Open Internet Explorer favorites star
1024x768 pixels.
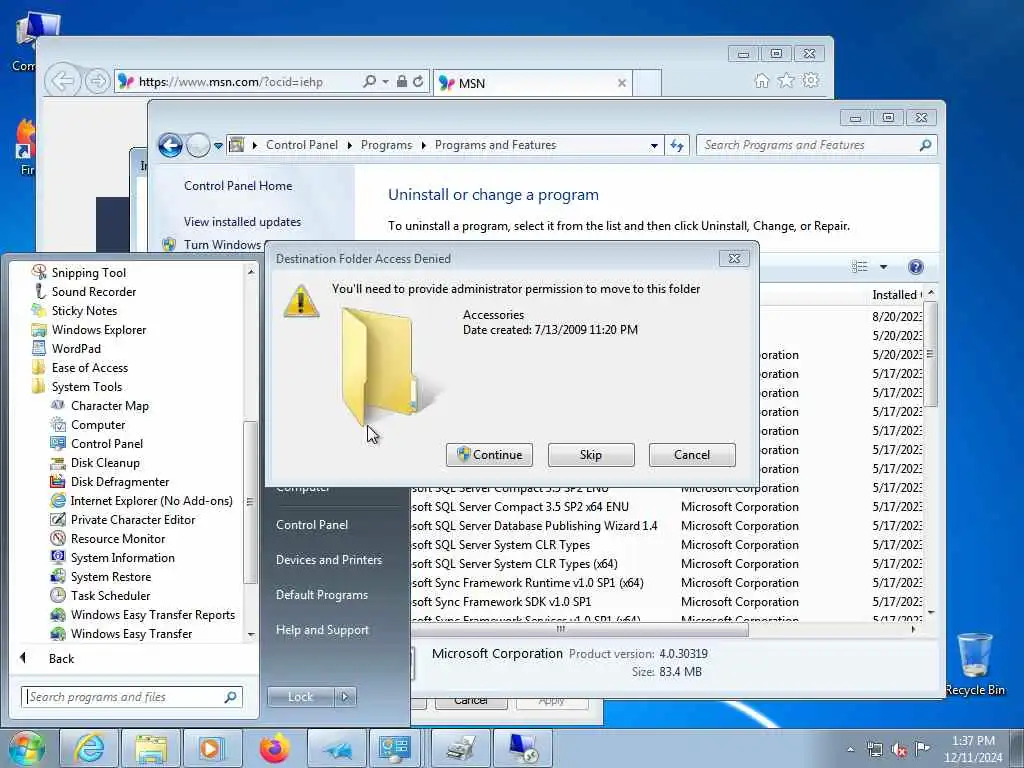(x=786, y=80)
